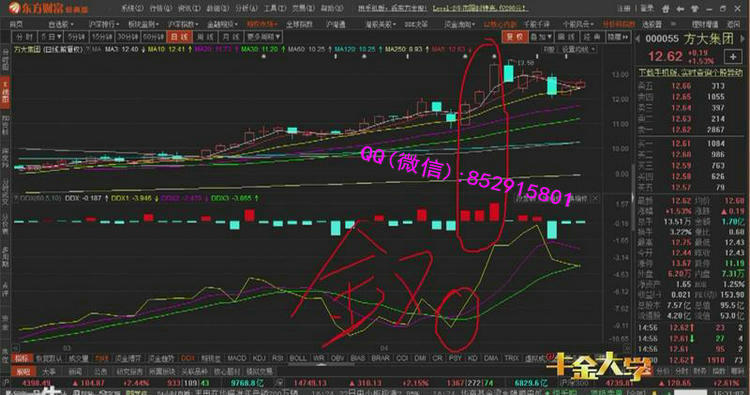
Task: Close the DDX indicator sub-panel
Action: point(595,198)
